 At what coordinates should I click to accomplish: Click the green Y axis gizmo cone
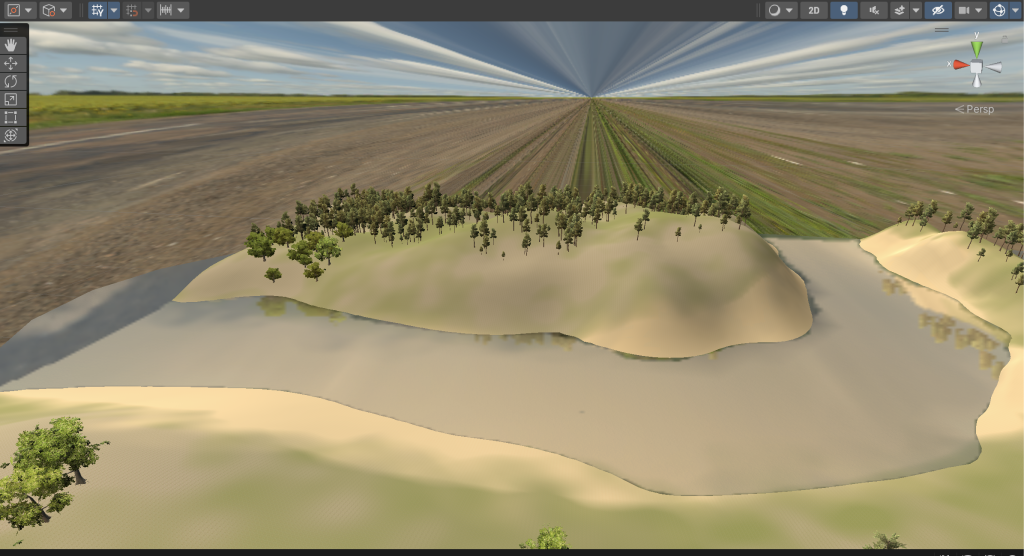(977, 47)
